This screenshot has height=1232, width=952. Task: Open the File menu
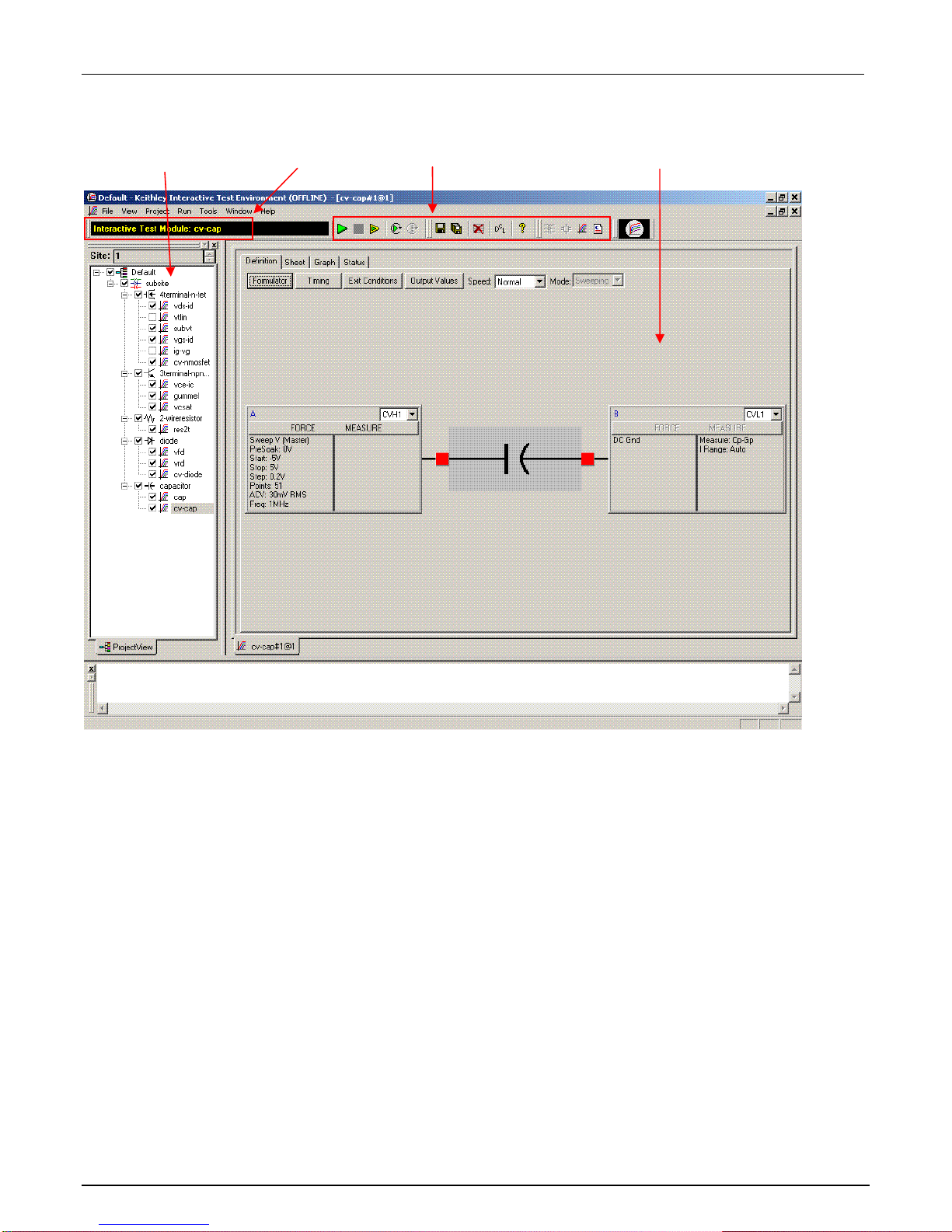[x=107, y=211]
